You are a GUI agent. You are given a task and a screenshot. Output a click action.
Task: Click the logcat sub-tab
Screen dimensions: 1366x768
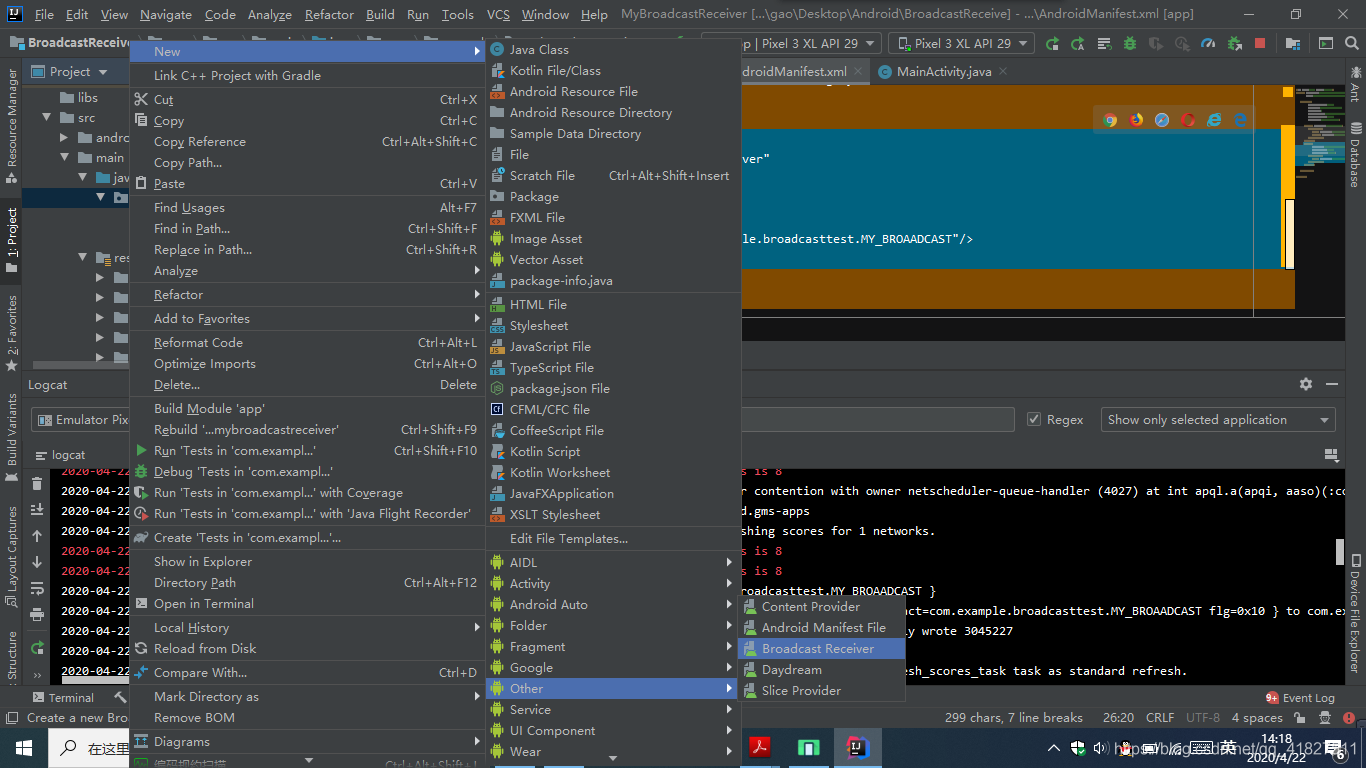(x=60, y=455)
